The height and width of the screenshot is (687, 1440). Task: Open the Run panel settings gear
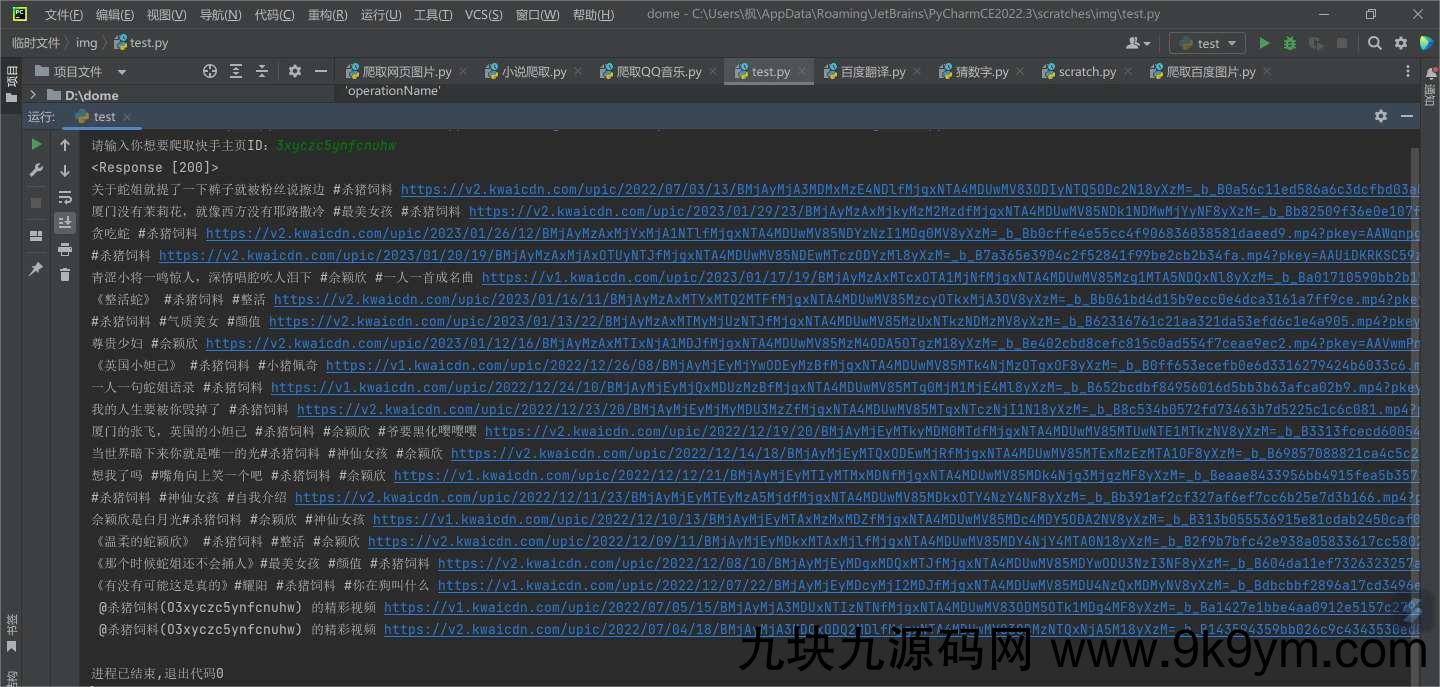(x=1381, y=116)
